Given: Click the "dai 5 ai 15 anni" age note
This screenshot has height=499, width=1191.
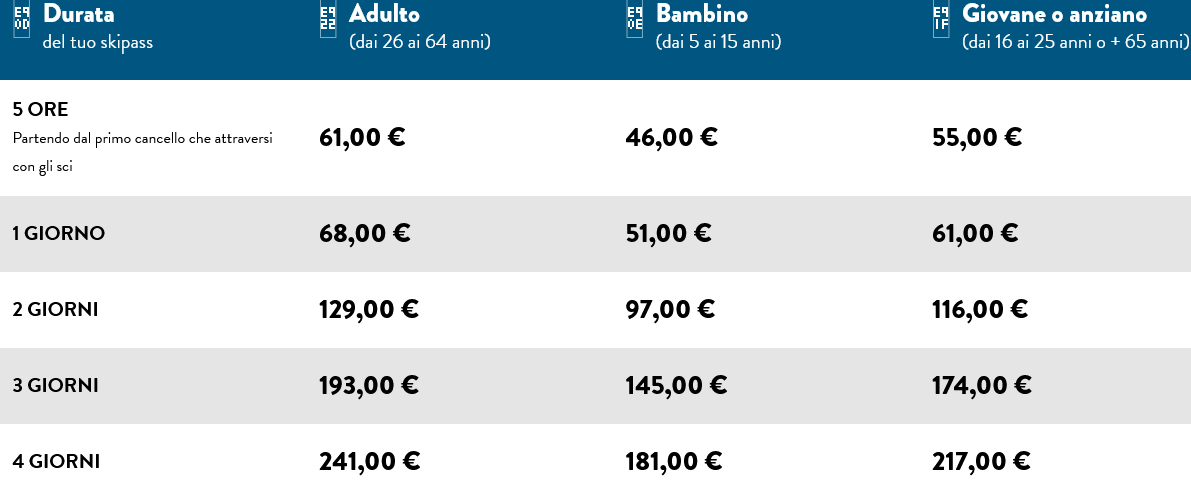Looking at the screenshot, I should pos(718,42).
